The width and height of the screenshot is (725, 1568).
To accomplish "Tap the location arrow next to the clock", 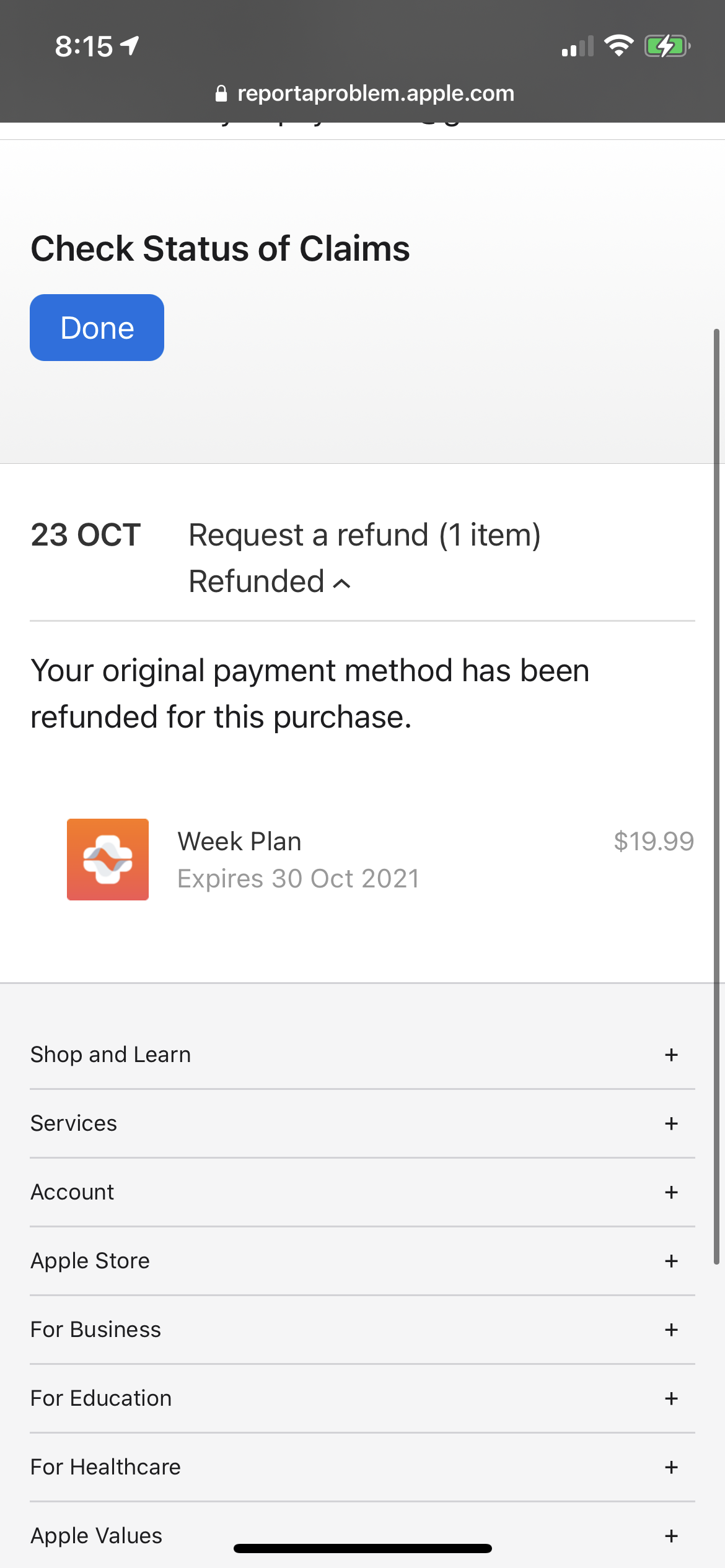I will point(128,45).
